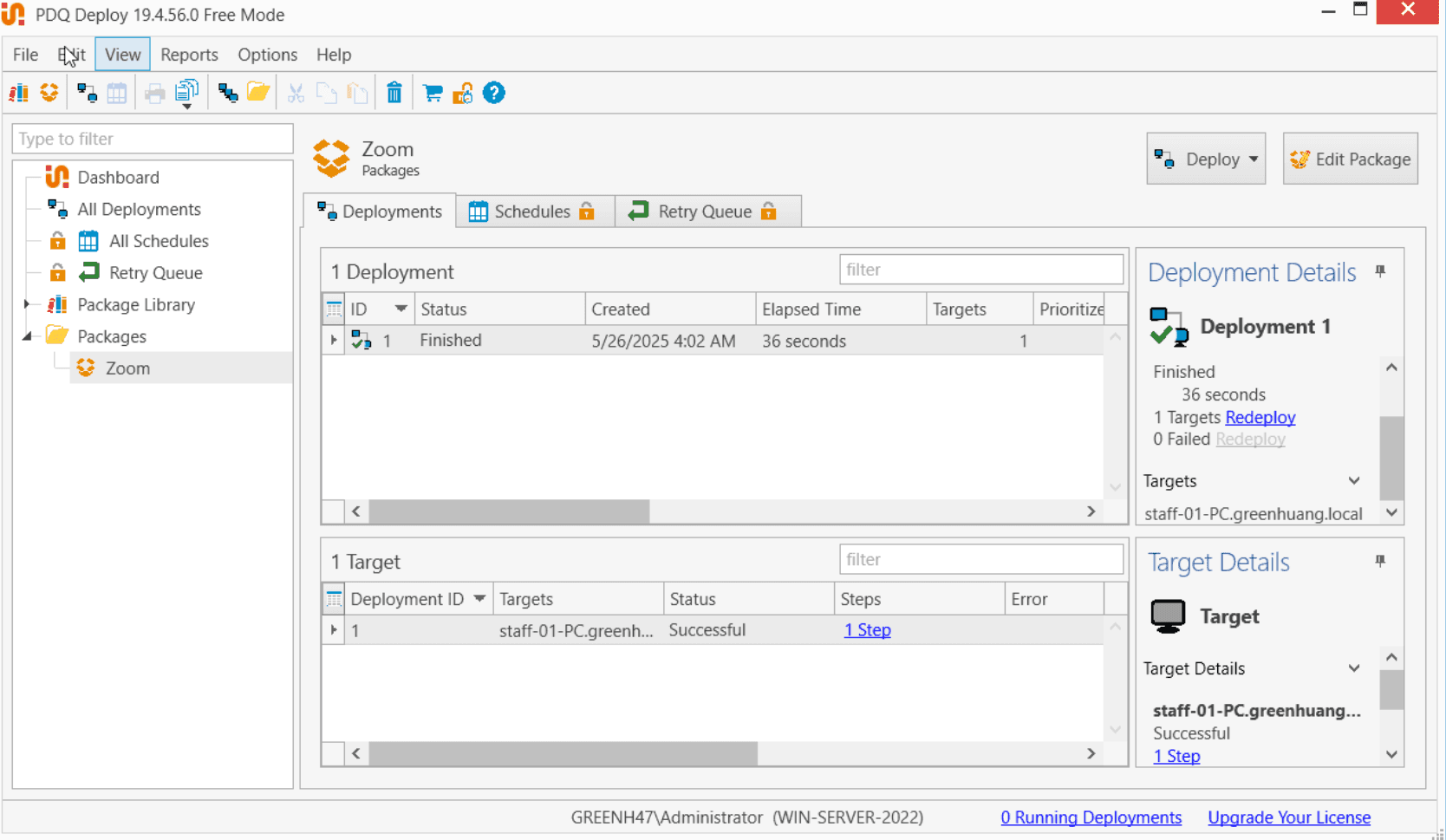Collapse the Targets section chevron
The height and width of the screenshot is (840, 1446).
point(1354,481)
